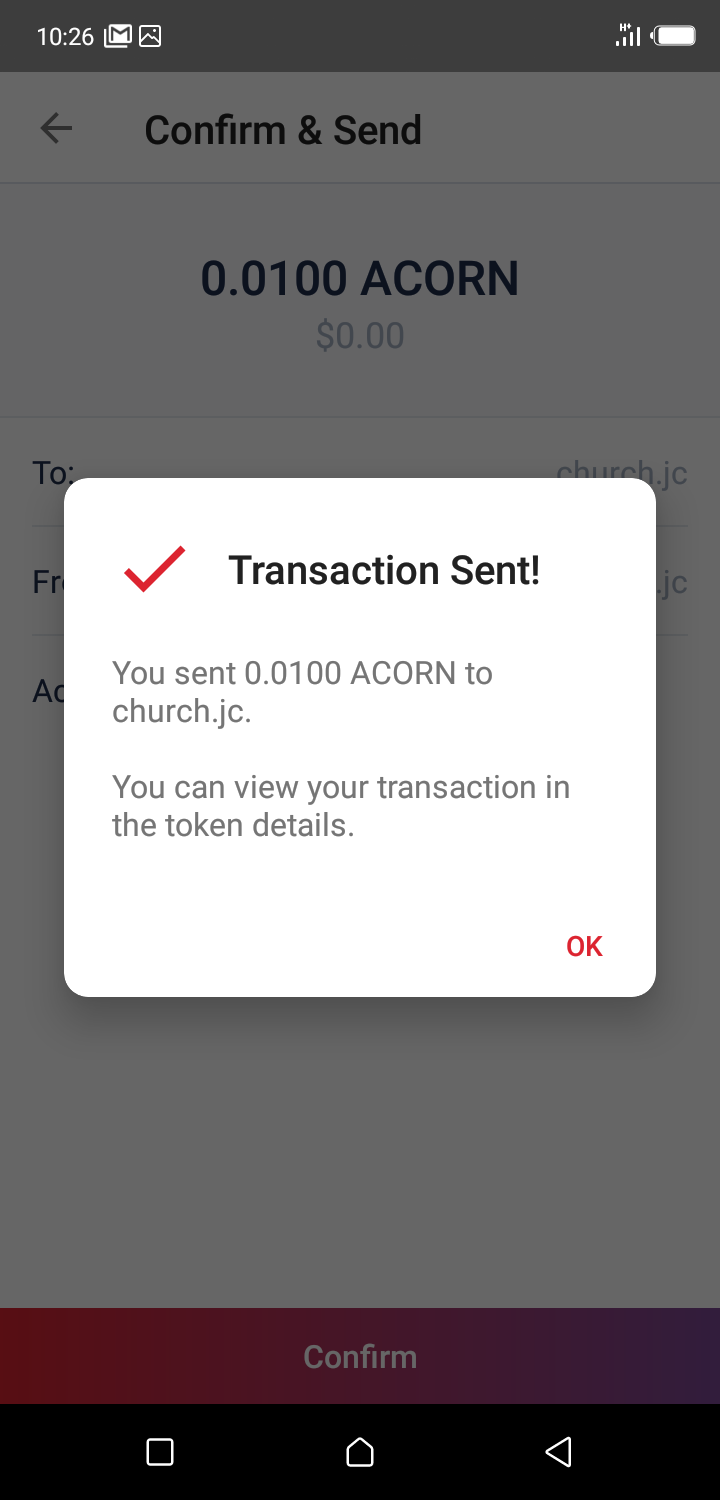Tap the battery status icon

pyautogui.click(x=675, y=37)
